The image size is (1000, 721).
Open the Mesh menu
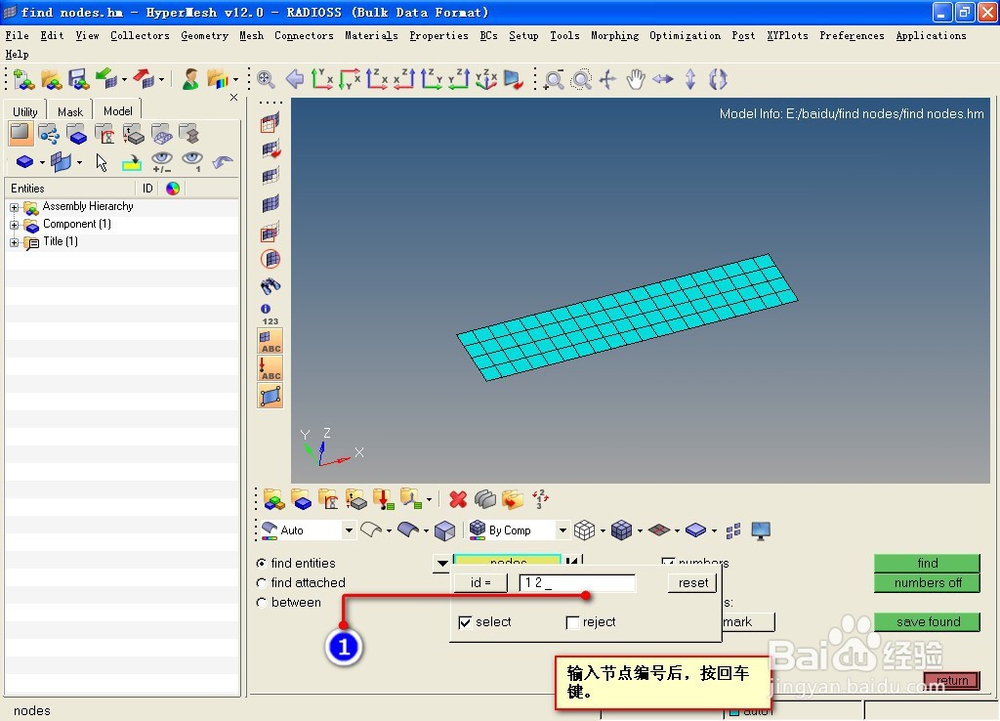pyautogui.click(x=251, y=36)
